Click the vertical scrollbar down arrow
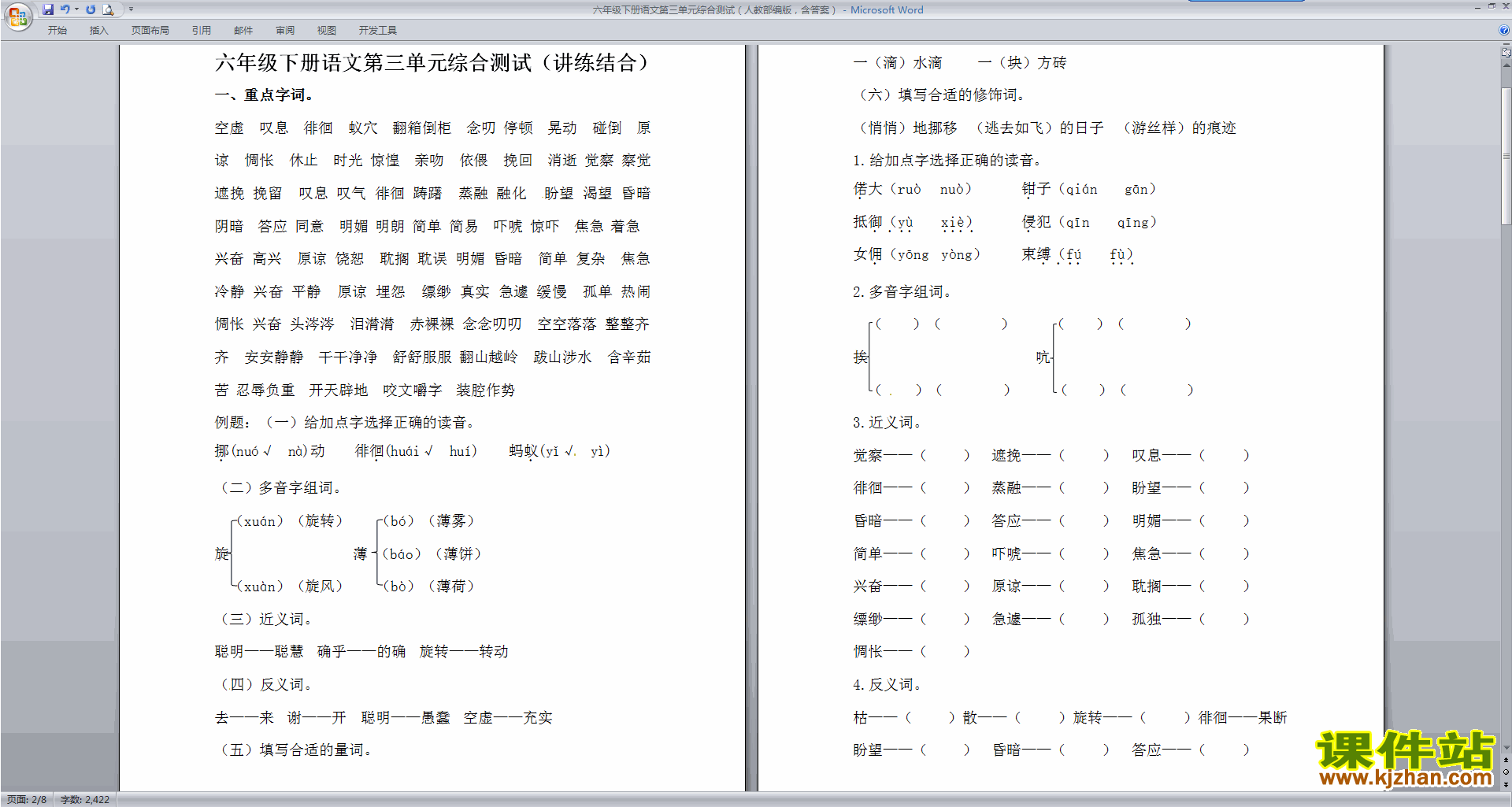 click(1506, 748)
